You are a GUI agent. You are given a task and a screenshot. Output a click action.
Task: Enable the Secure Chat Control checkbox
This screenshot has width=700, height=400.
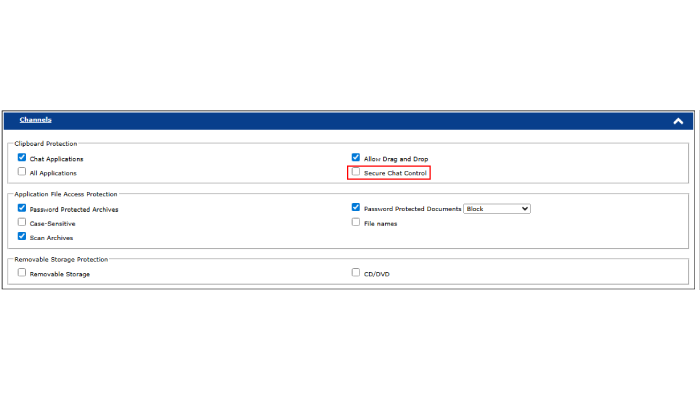(356, 172)
